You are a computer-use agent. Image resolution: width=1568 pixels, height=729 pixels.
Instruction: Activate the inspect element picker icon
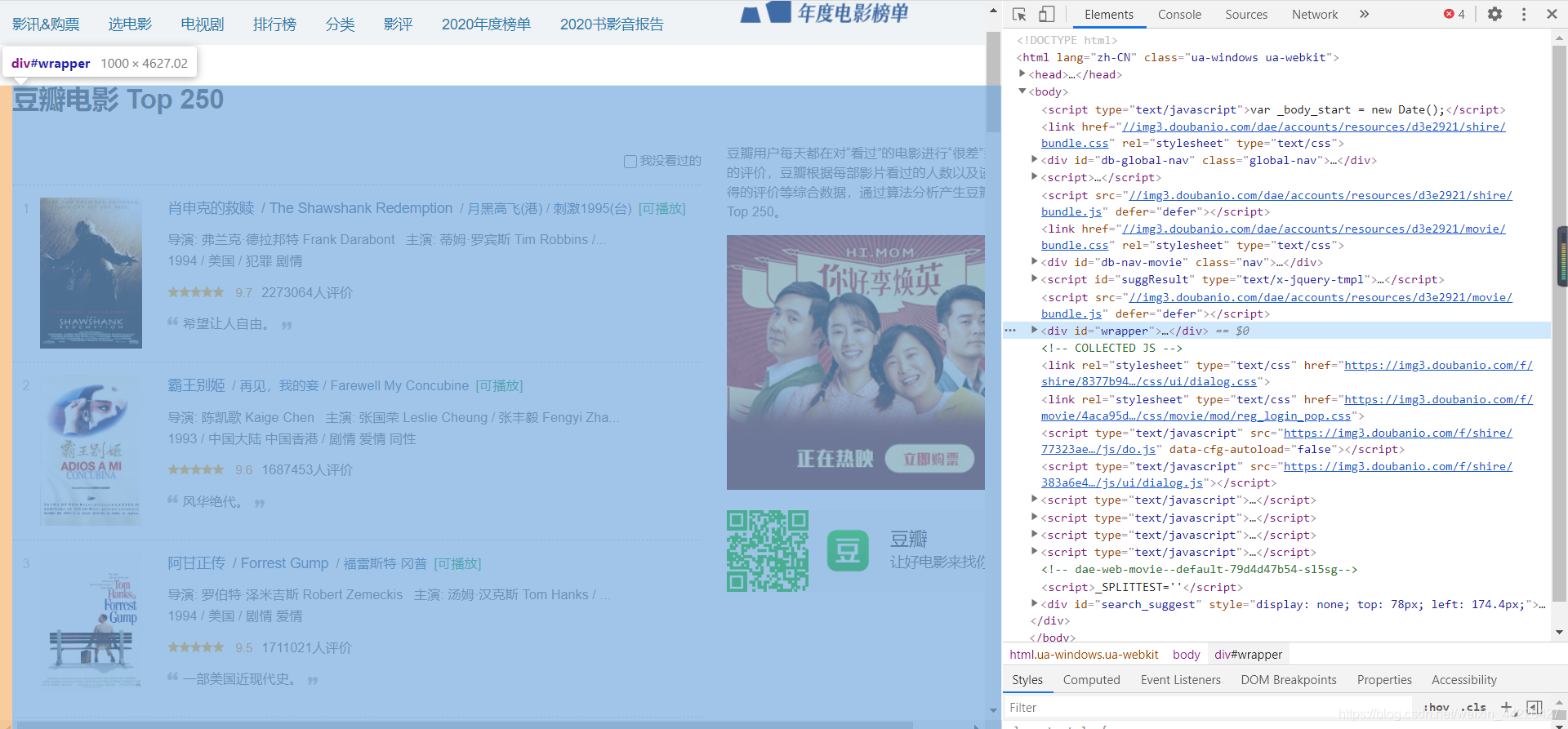(1019, 14)
